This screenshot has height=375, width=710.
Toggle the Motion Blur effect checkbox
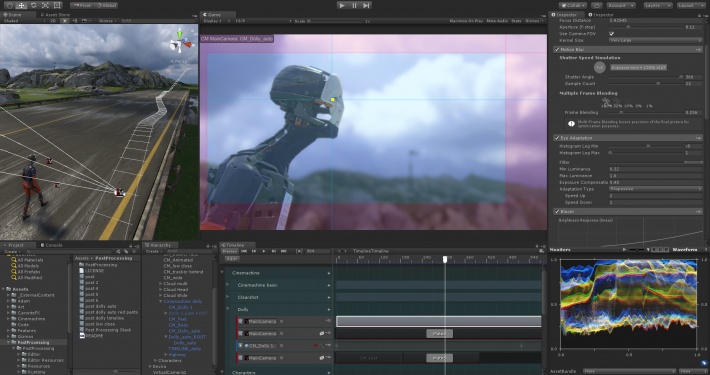pyautogui.click(x=557, y=49)
